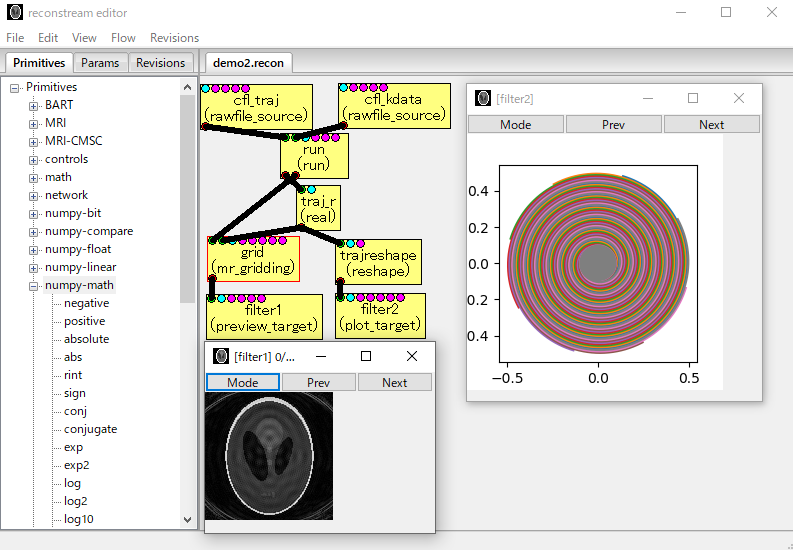Select the traj_r real node

point(320,208)
